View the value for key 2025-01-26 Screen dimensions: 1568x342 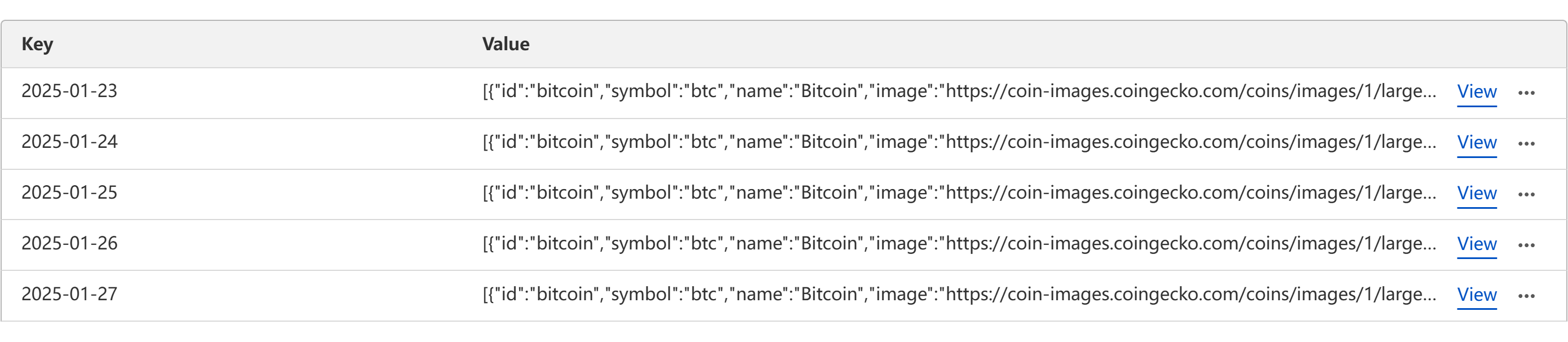(1477, 244)
